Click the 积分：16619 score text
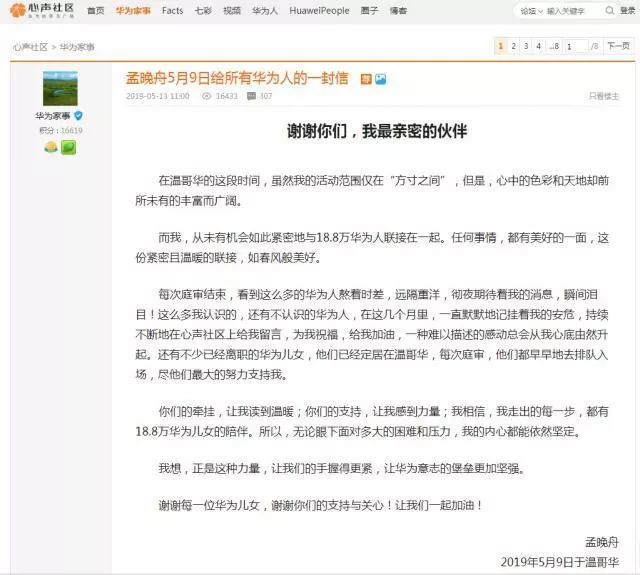The width and height of the screenshot is (640, 575). click(61, 131)
